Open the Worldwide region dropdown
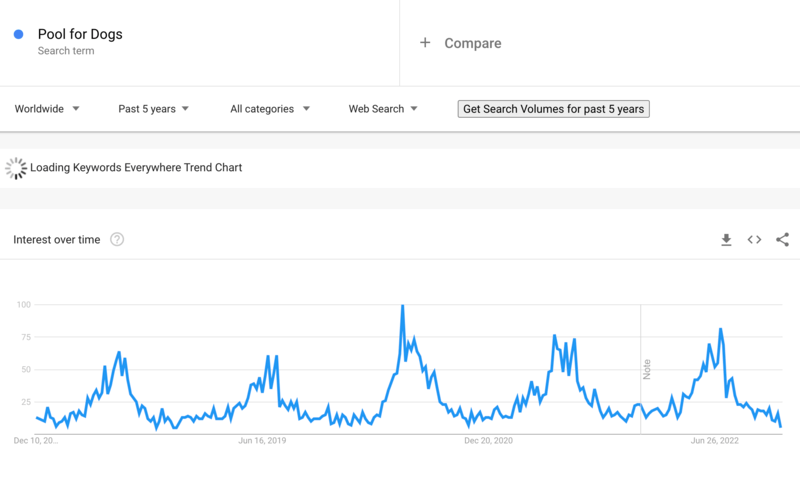The image size is (800, 484). (47, 109)
